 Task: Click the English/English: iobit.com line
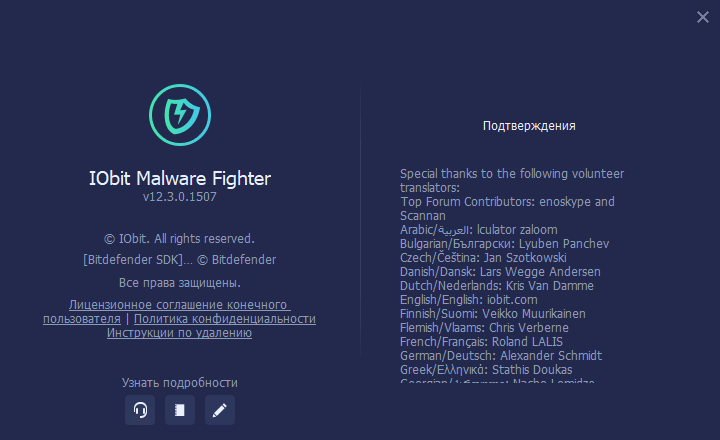[x=468, y=300]
